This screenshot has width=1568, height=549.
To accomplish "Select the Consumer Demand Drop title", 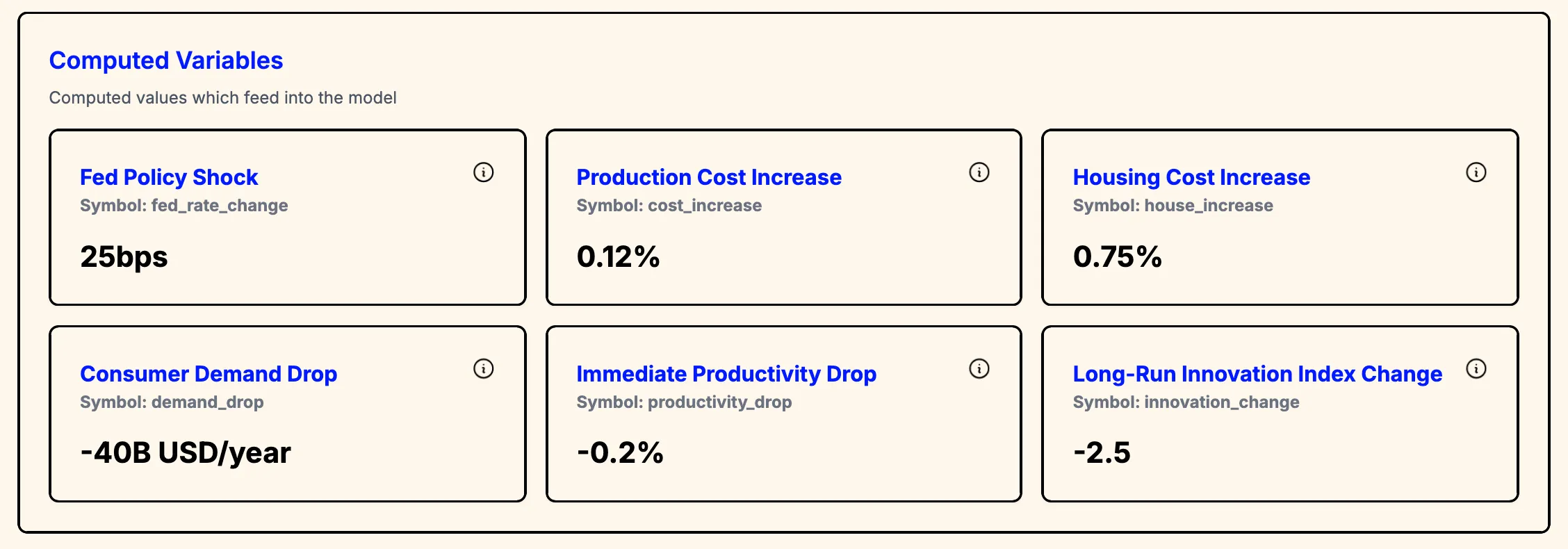I will point(209,374).
